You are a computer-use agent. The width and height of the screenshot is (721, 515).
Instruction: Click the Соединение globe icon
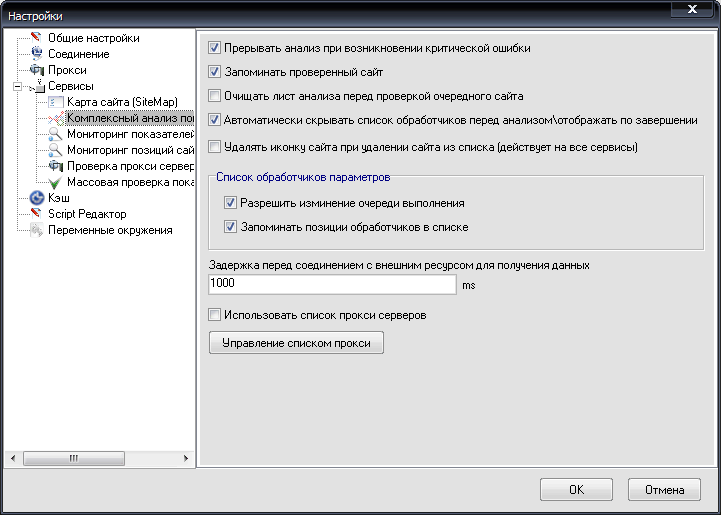37,54
